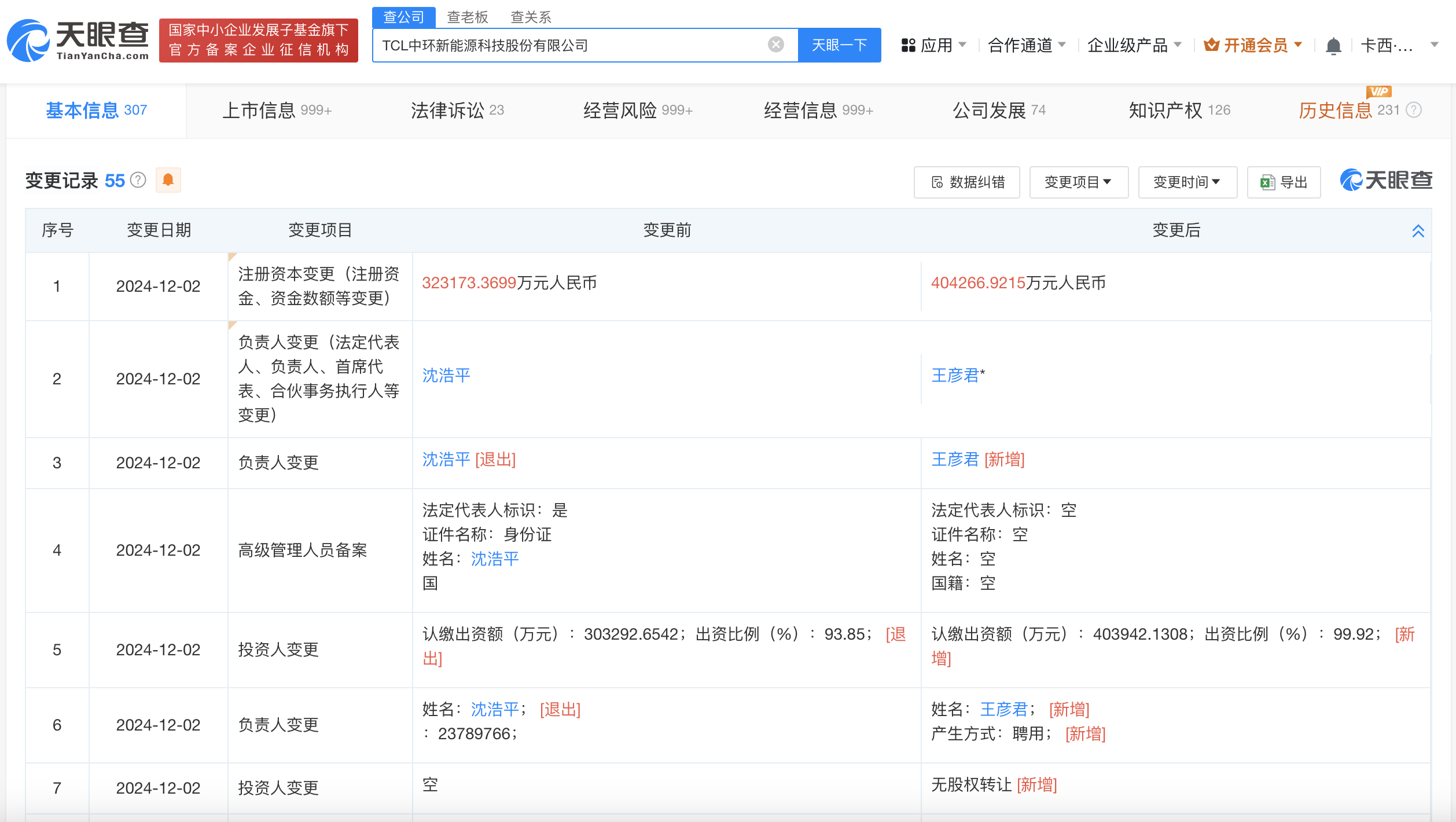Image resolution: width=1456 pixels, height=822 pixels.
Task: Clear the search box with the X icon
Action: (775, 45)
